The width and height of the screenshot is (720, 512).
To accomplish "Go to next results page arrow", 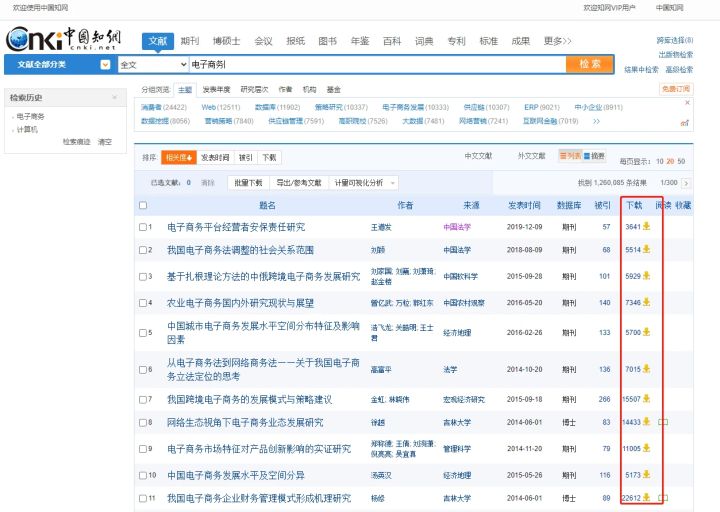I will click(686, 183).
